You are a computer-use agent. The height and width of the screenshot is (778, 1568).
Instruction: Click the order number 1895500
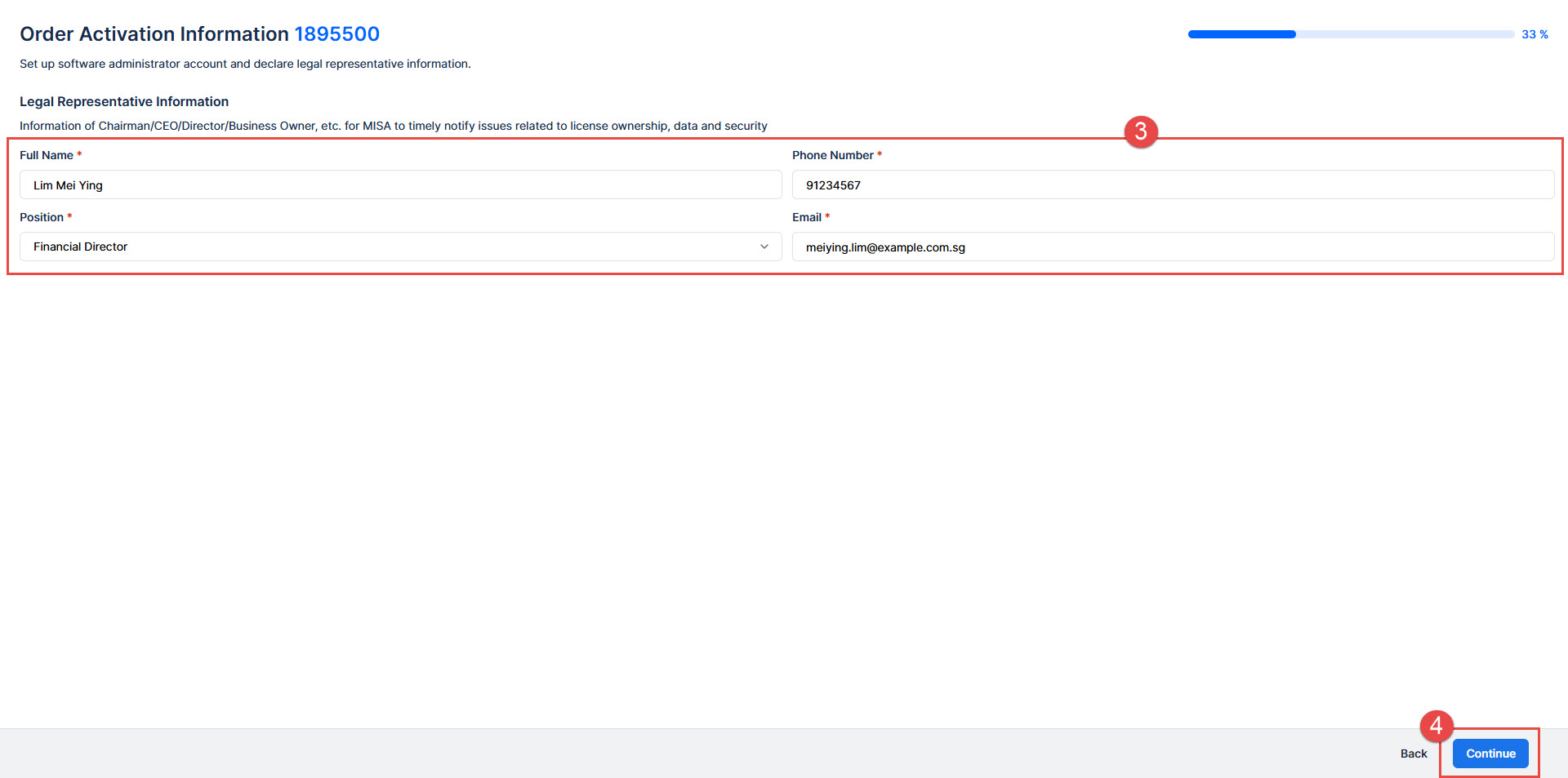337,33
